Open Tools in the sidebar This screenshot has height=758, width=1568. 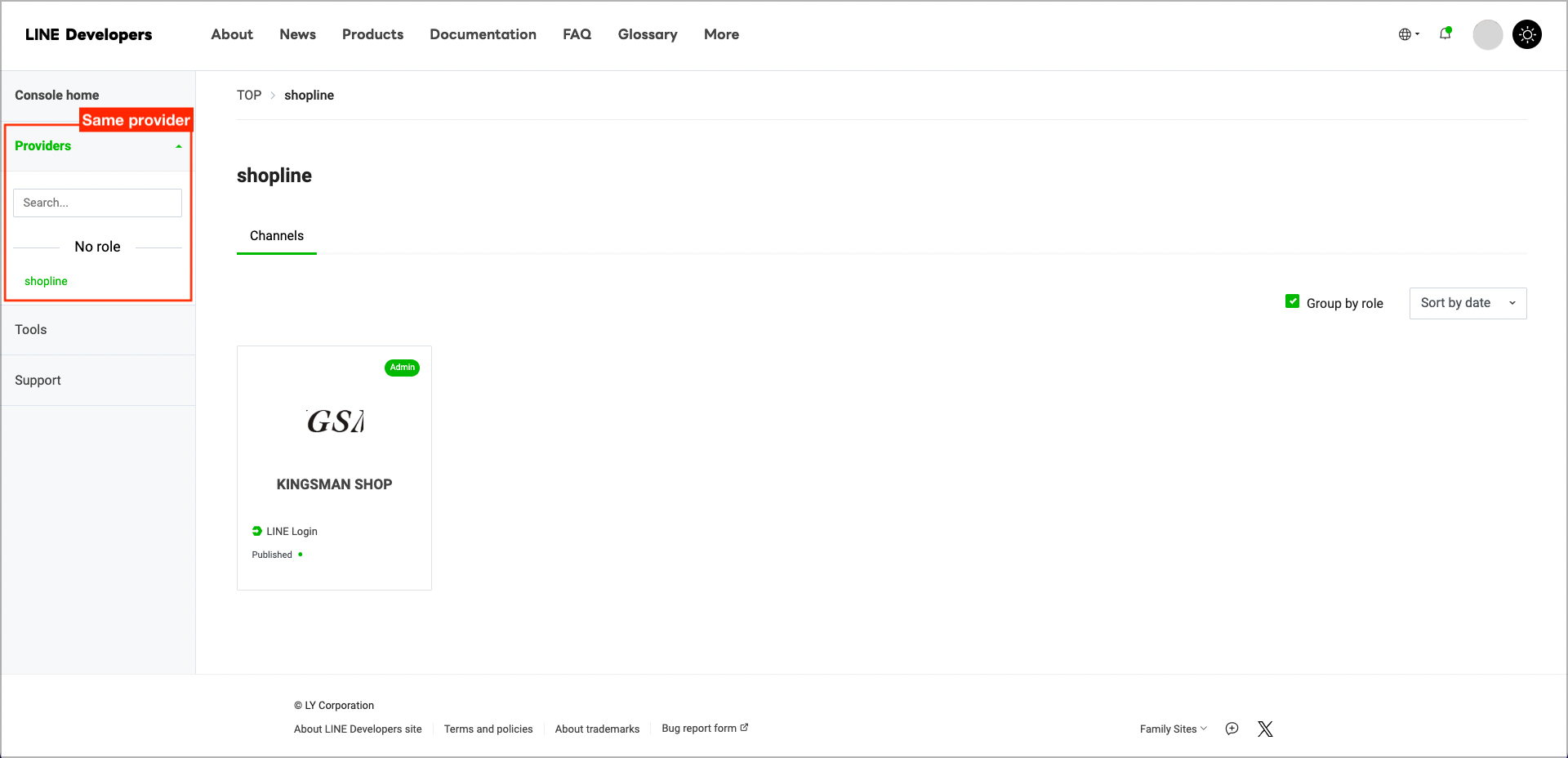98,330
